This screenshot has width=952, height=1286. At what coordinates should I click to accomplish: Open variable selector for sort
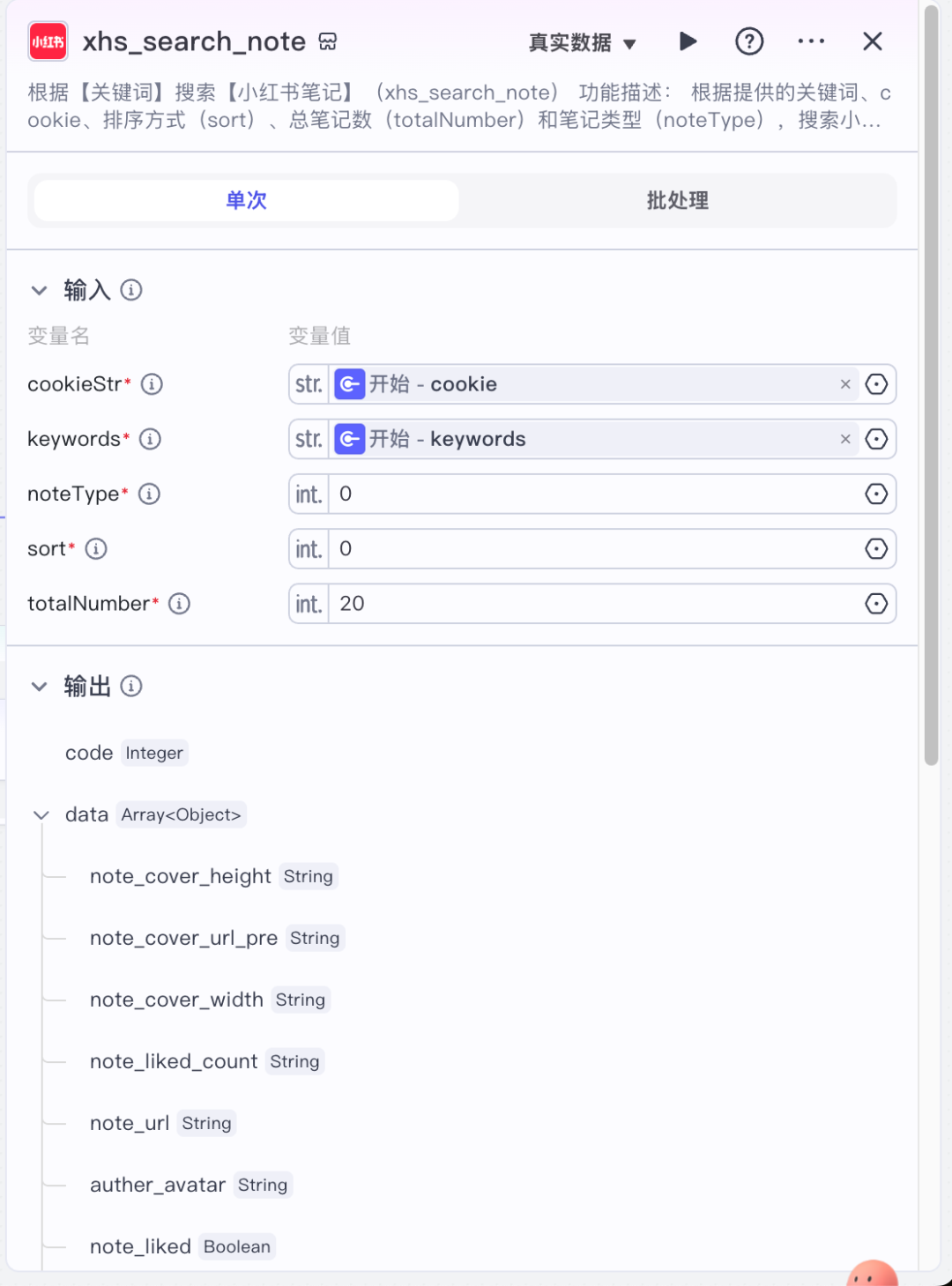tap(876, 549)
